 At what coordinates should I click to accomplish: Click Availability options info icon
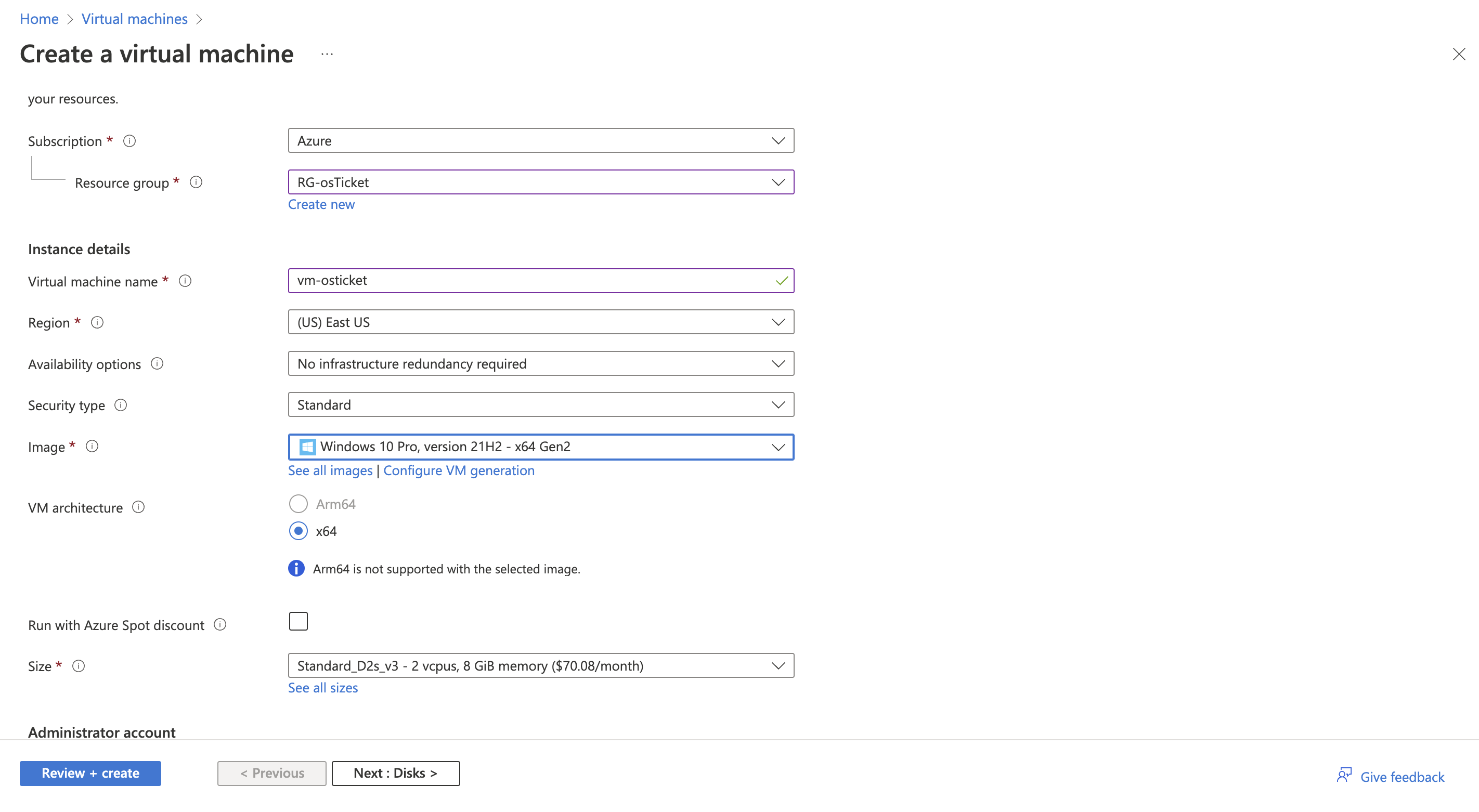coord(157,363)
